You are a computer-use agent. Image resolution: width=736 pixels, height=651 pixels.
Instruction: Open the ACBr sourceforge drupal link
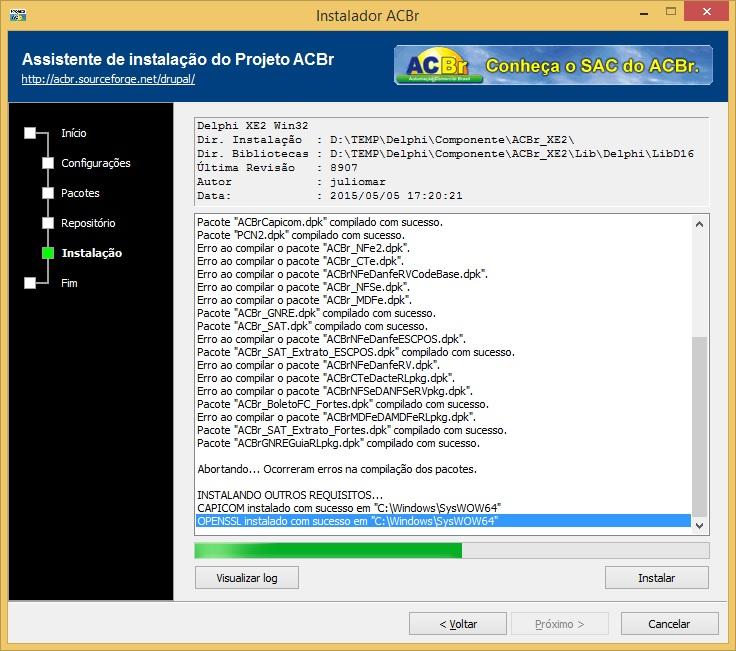click(108, 79)
